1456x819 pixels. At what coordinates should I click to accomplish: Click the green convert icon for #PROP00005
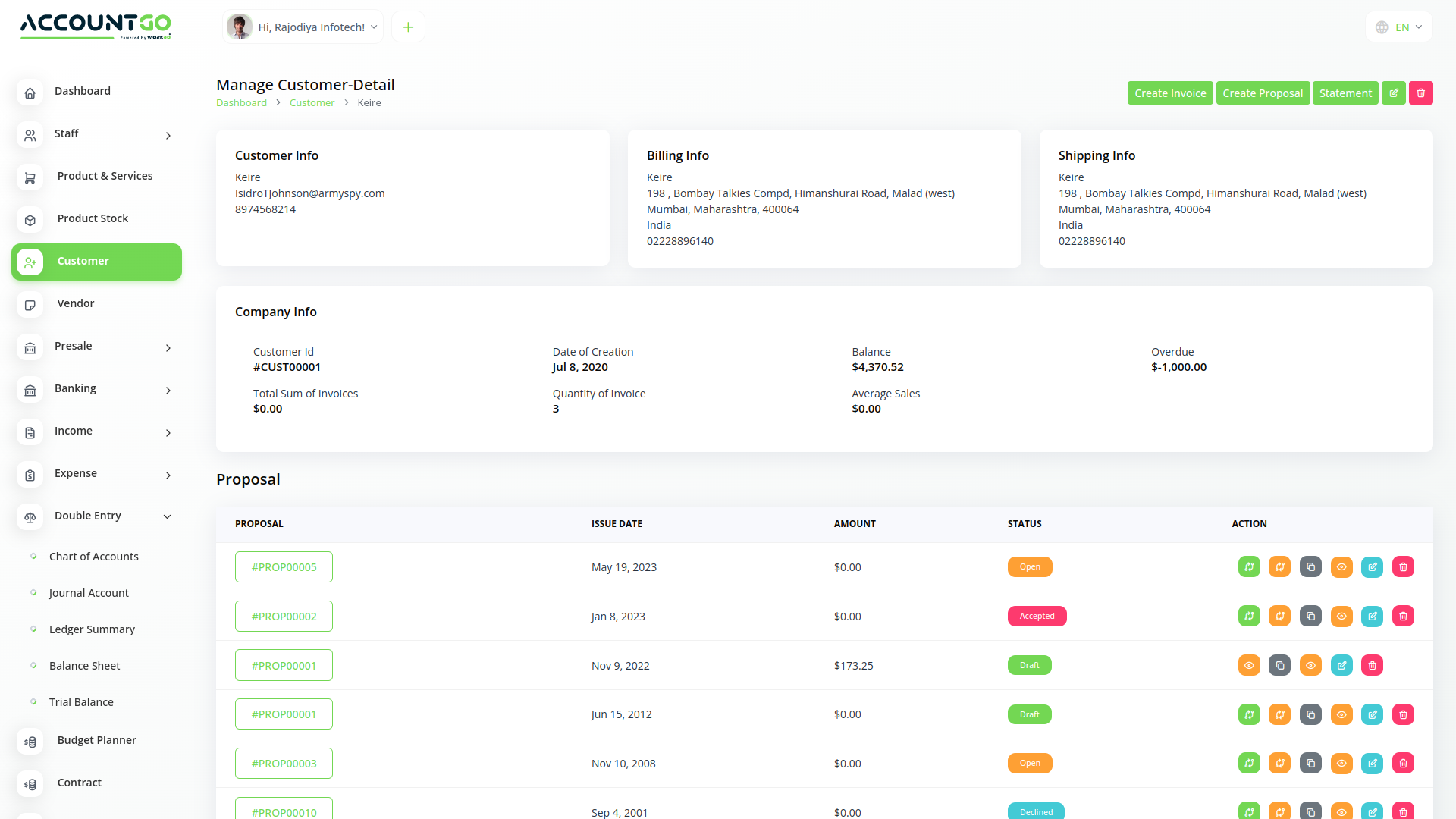pos(1249,567)
